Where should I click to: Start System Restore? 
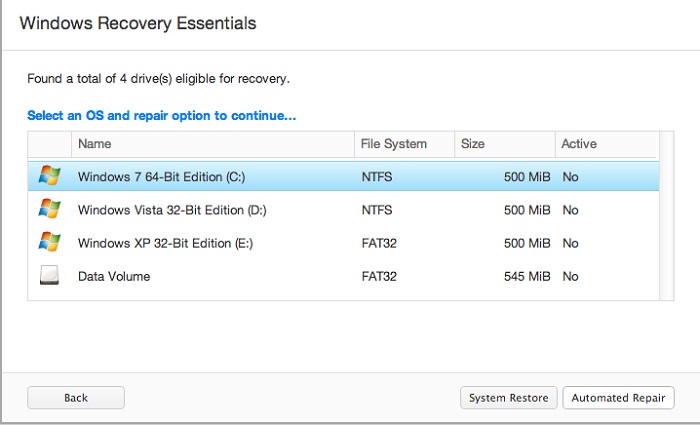click(x=509, y=398)
